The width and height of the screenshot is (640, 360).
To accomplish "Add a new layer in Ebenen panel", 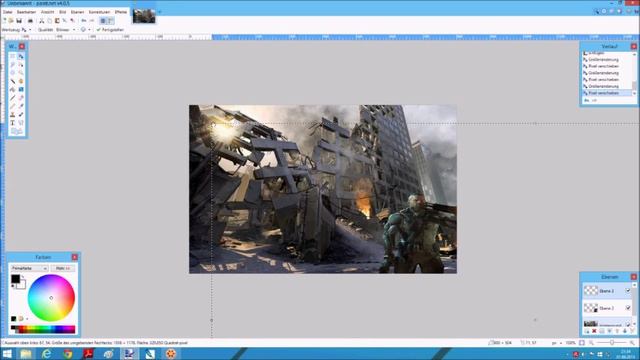I will [587, 331].
